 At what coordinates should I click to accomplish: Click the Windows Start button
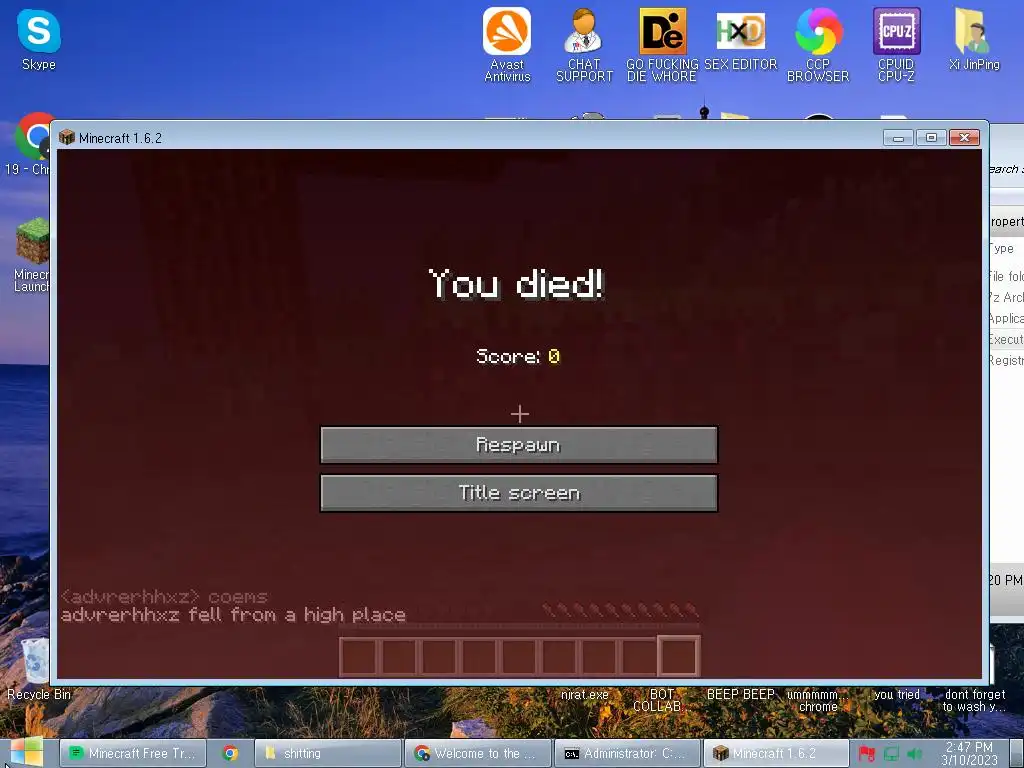click(26, 752)
